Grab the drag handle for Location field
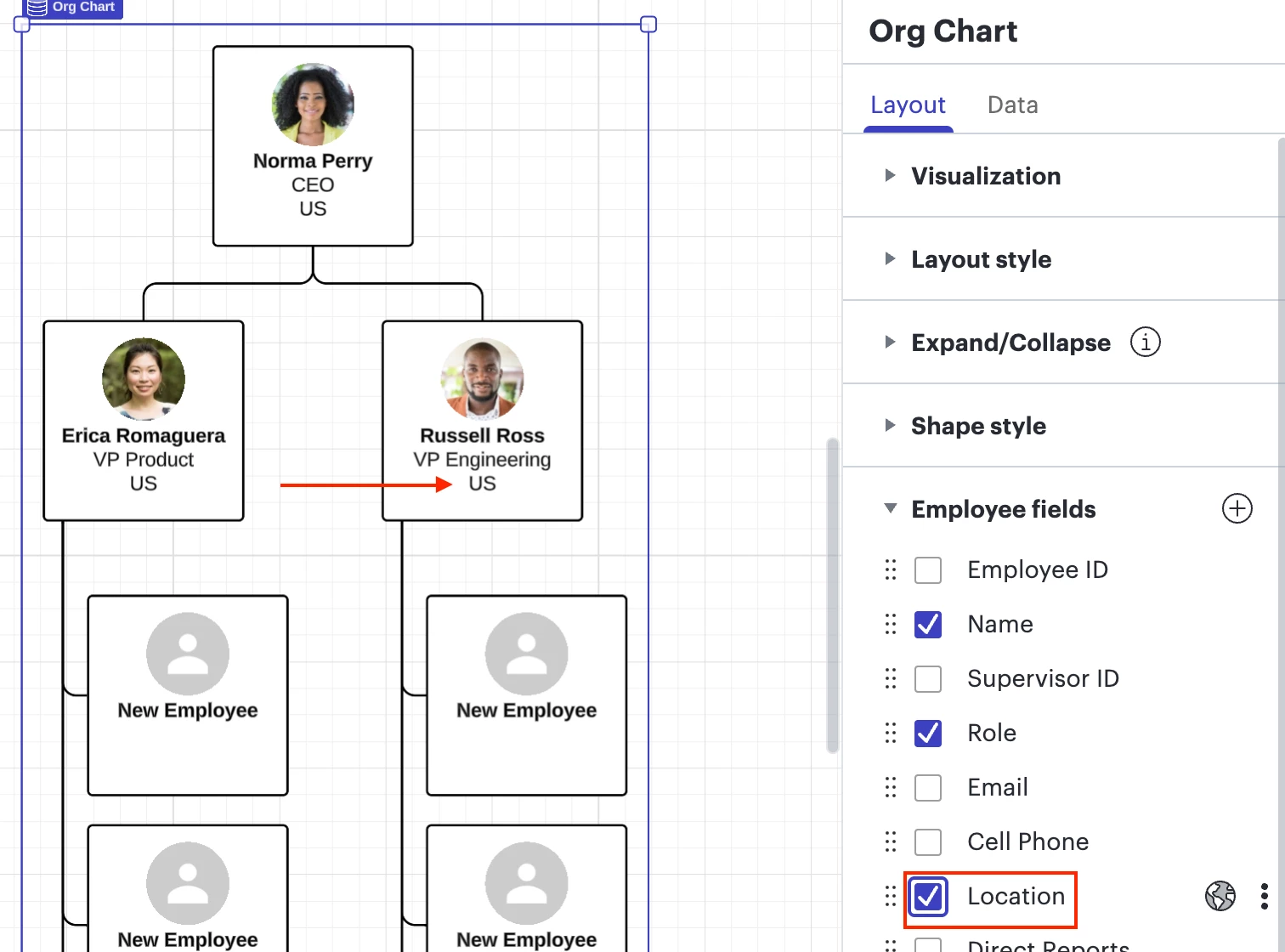Image resolution: width=1285 pixels, height=952 pixels. pyautogui.click(x=890, y=896)
